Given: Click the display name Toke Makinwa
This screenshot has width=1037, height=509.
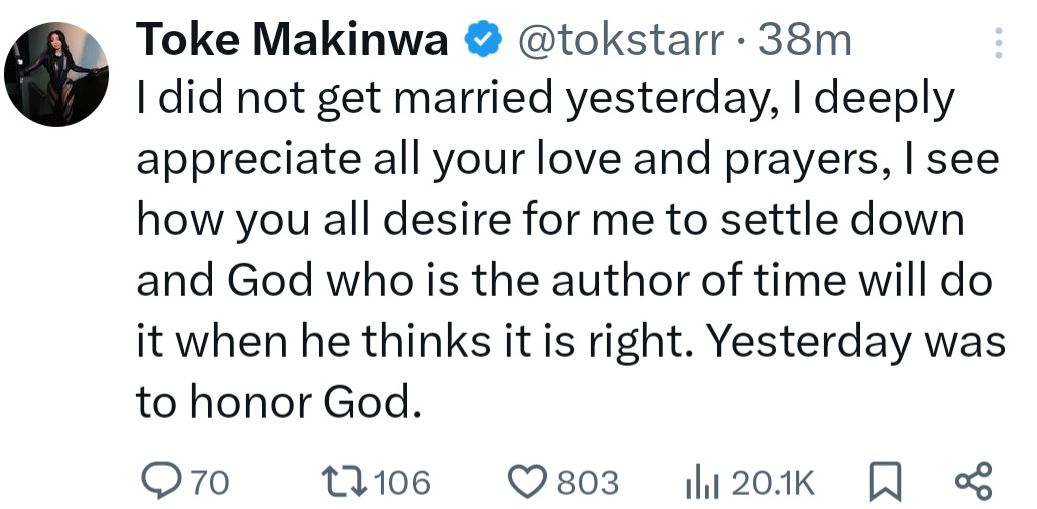Looking at the screenshot, I should (x=296, y=41).
